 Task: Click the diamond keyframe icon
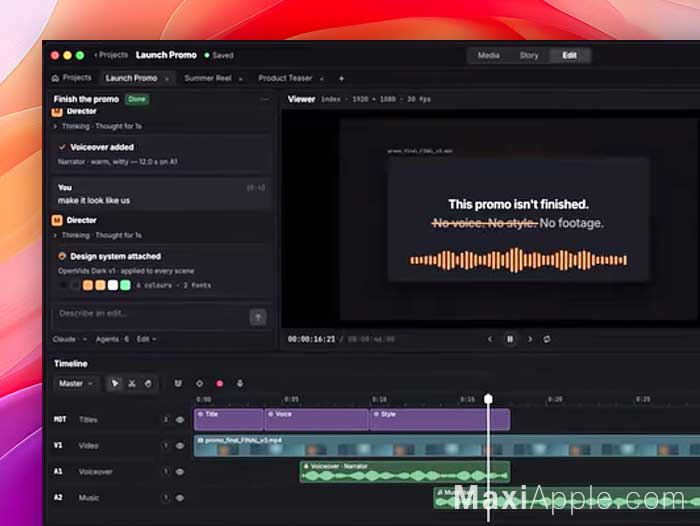[200, 384]
